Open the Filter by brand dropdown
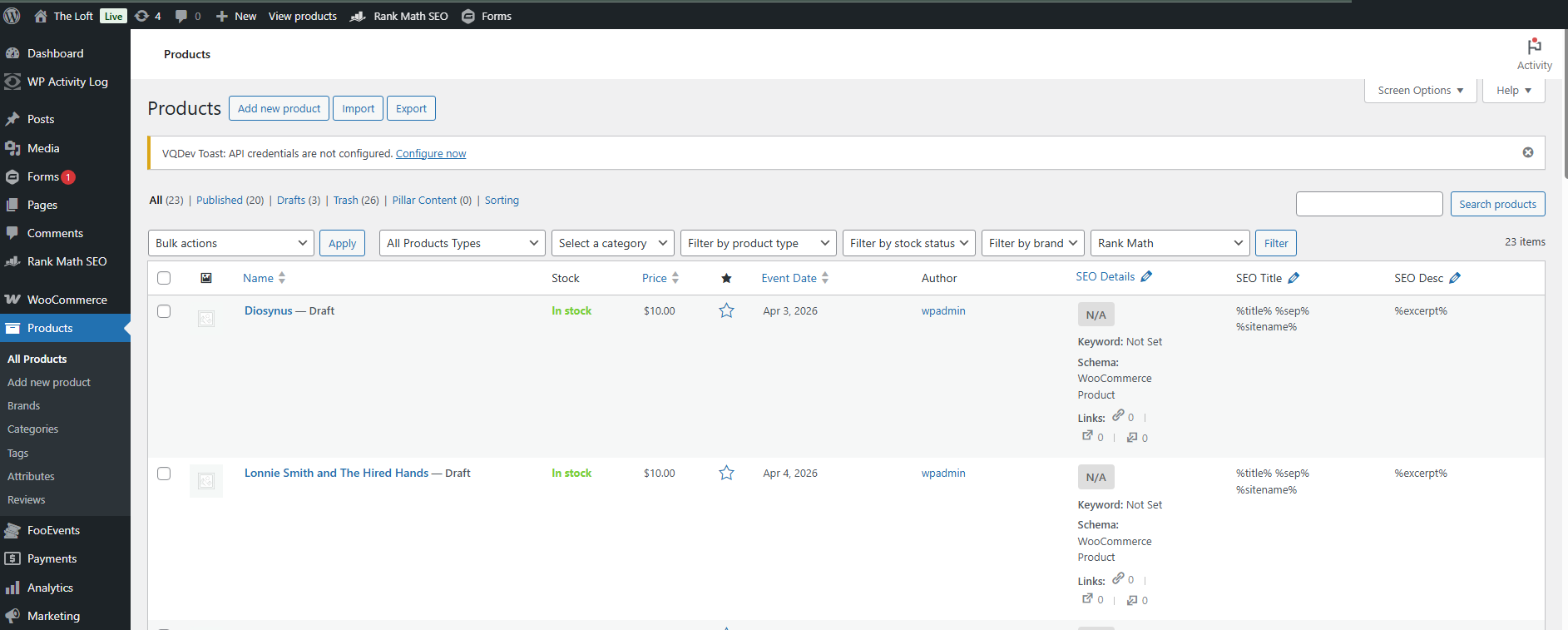 [x=1033, y=243]
